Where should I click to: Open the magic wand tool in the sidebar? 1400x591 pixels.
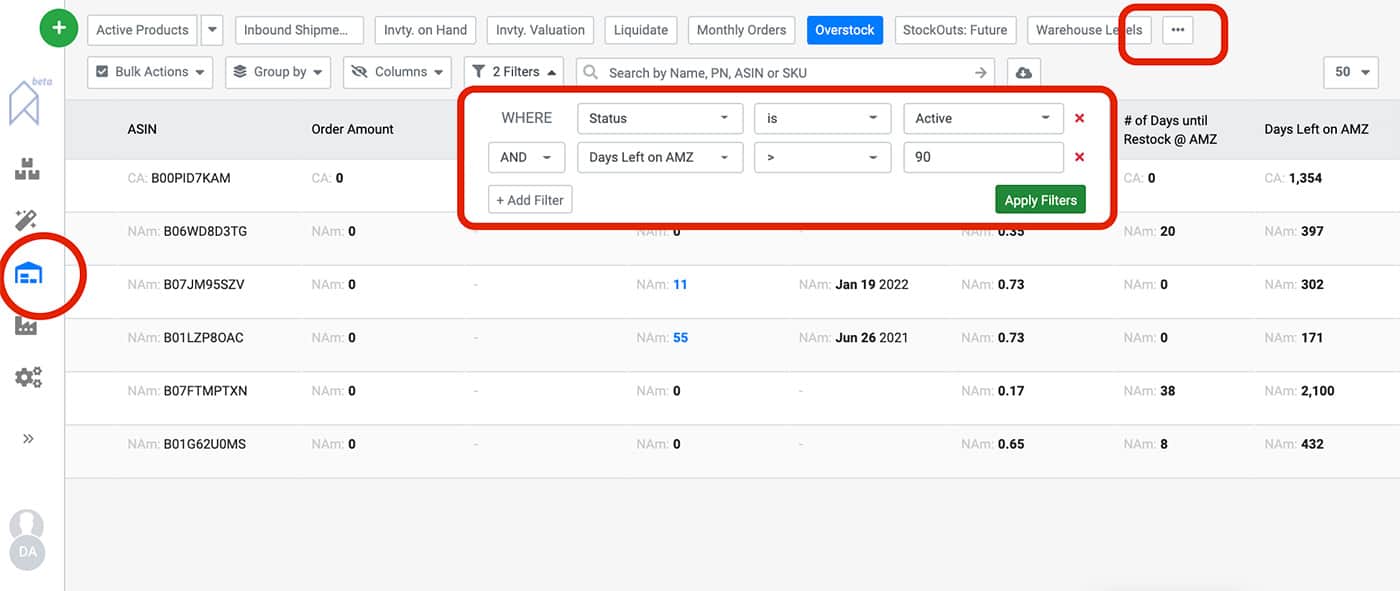(27, 220)
